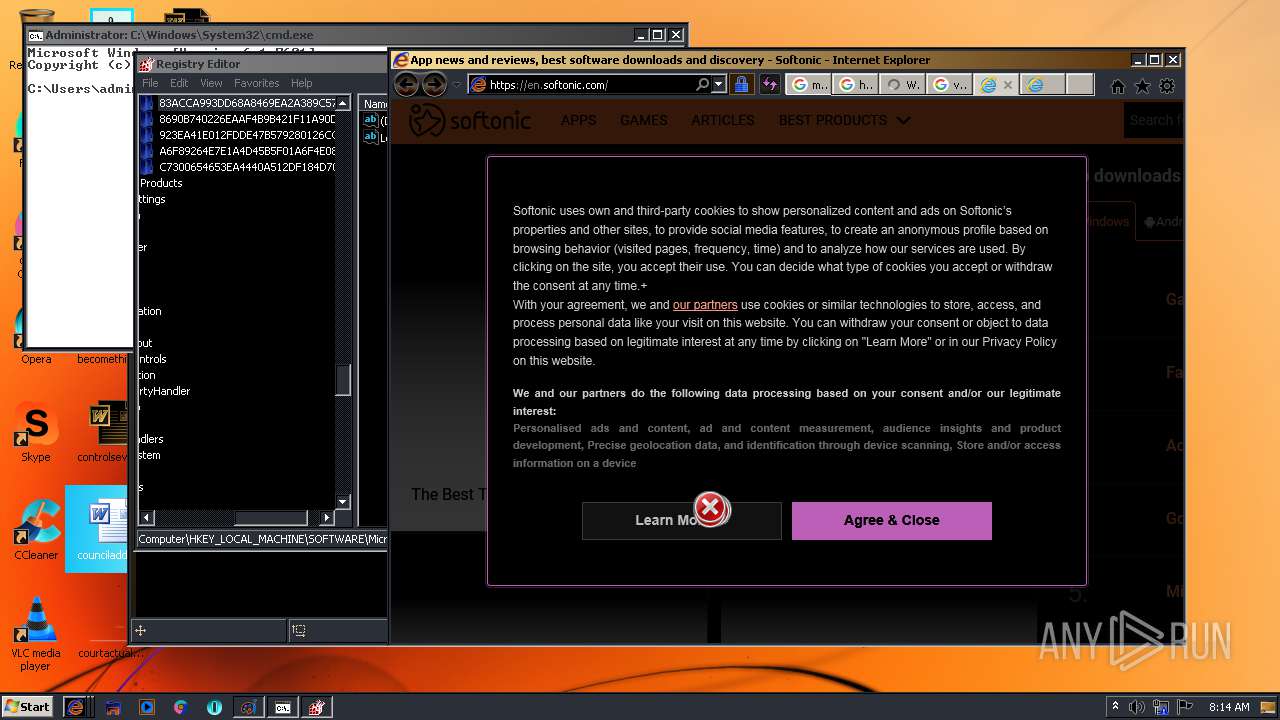Click the registry tree horizontal scrollbar thumb
Screen dimensions: 1280x720
[270, 518]
